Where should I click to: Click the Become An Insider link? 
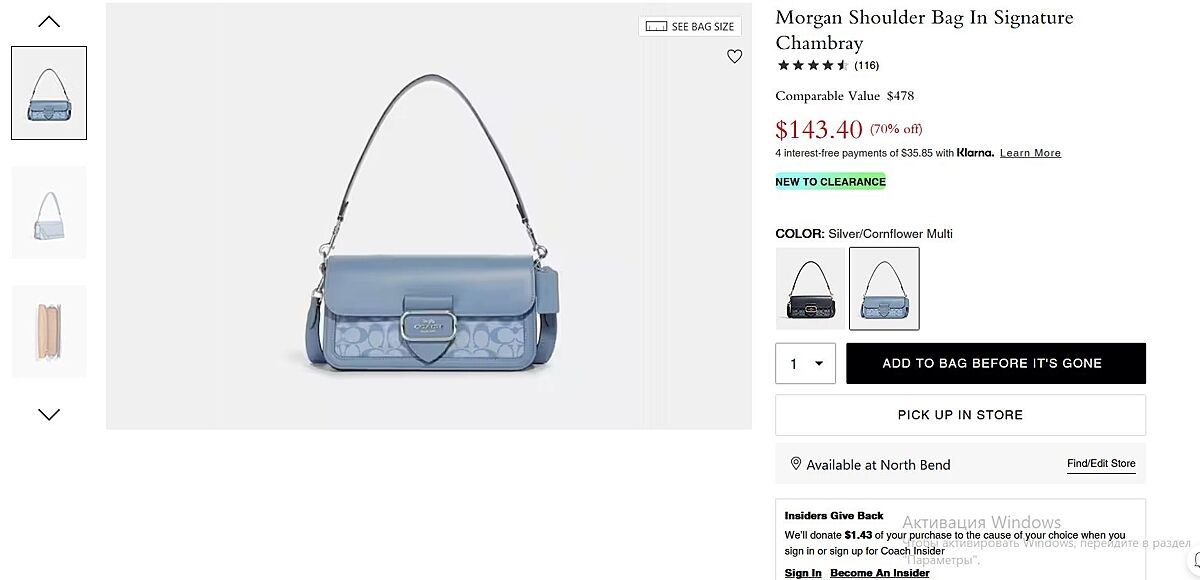(x=880, y=573)
